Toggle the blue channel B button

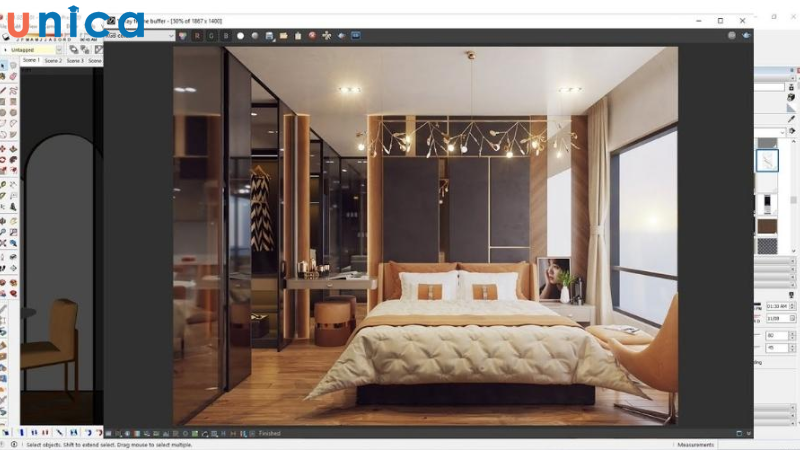(226, 36)
